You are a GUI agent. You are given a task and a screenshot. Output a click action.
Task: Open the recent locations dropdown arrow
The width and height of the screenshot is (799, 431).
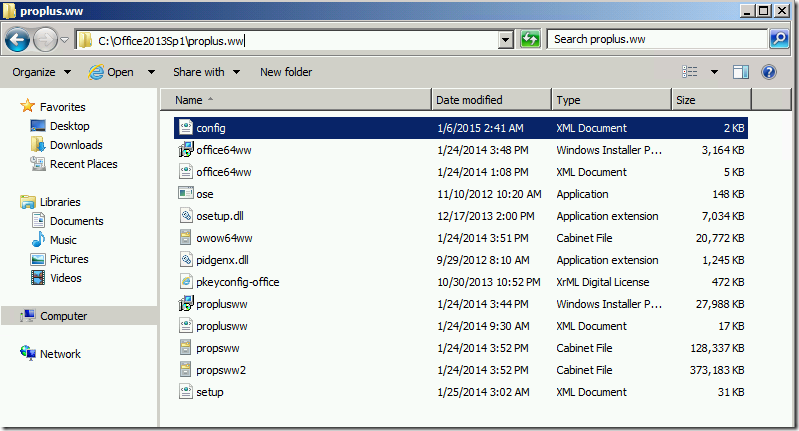click(x=65, y=40)
